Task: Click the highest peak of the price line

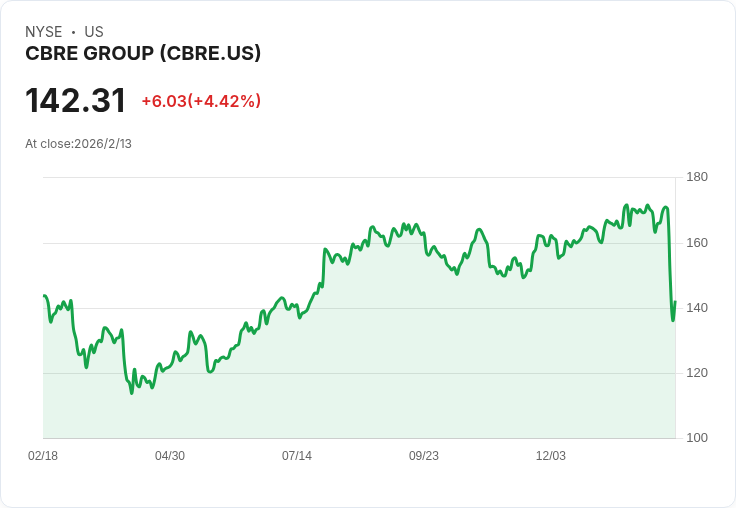Action: [x=626, y=205]
